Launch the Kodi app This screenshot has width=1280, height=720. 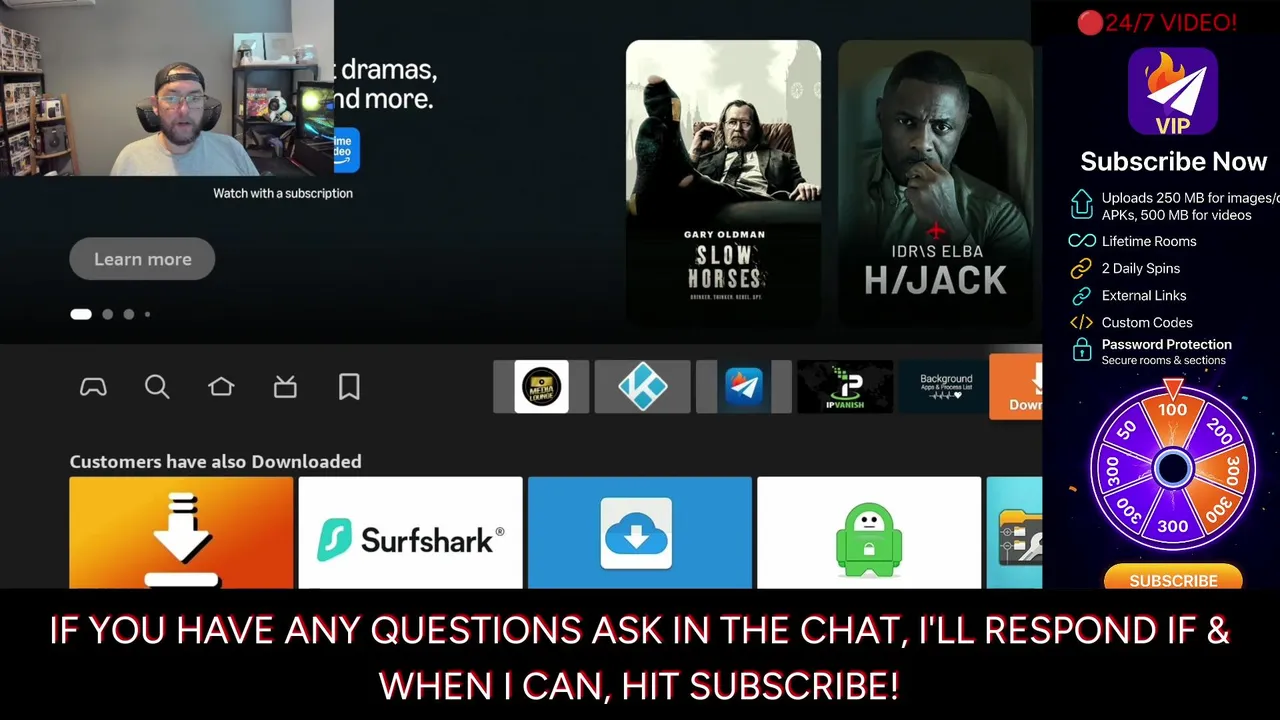[643, 387]
